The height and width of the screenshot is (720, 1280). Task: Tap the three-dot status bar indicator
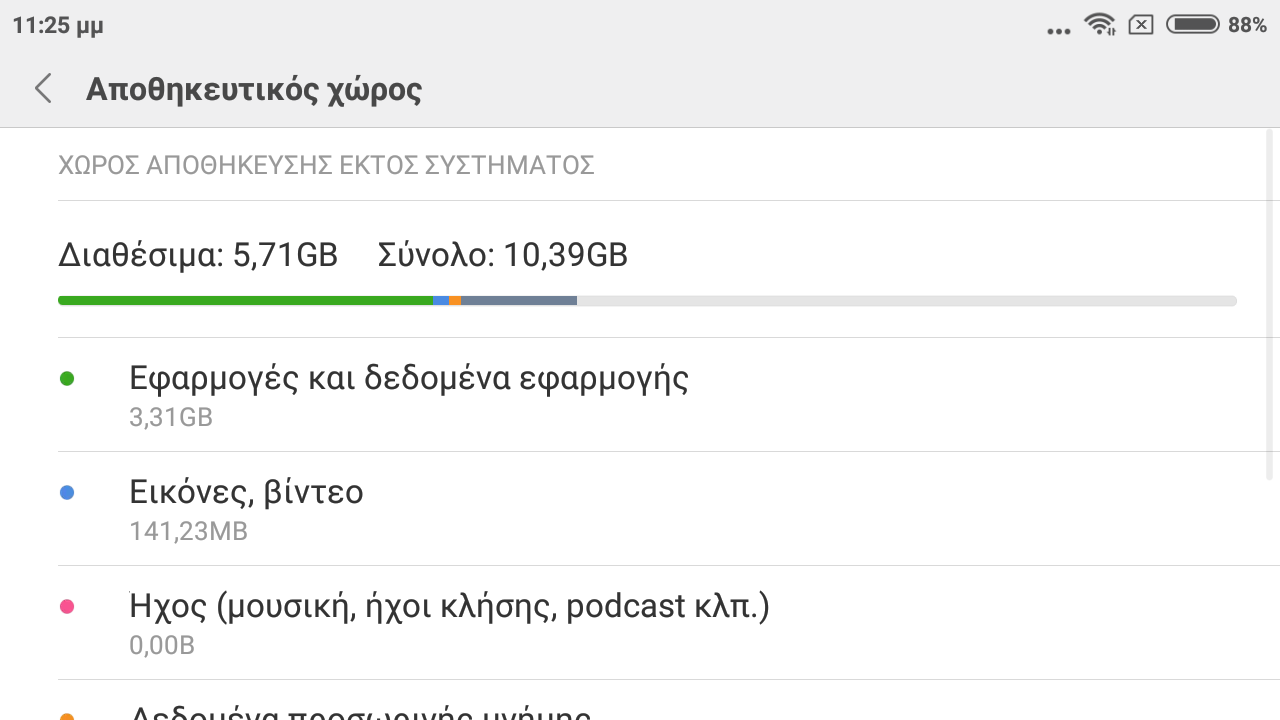1059,31
